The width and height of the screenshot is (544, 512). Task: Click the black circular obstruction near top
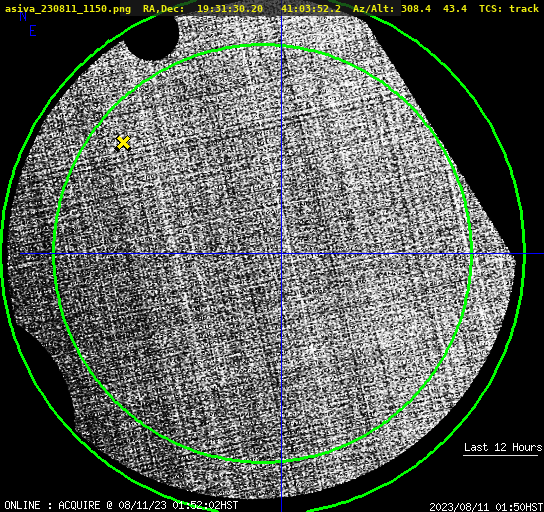(152, 38)
